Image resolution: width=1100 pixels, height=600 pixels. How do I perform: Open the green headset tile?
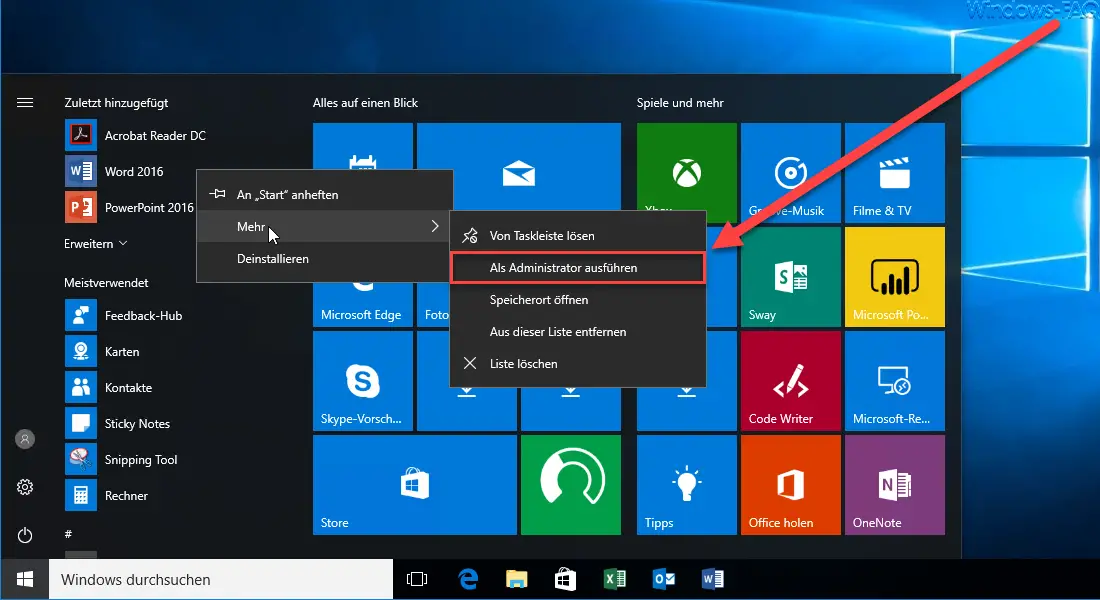pos(570,485)
